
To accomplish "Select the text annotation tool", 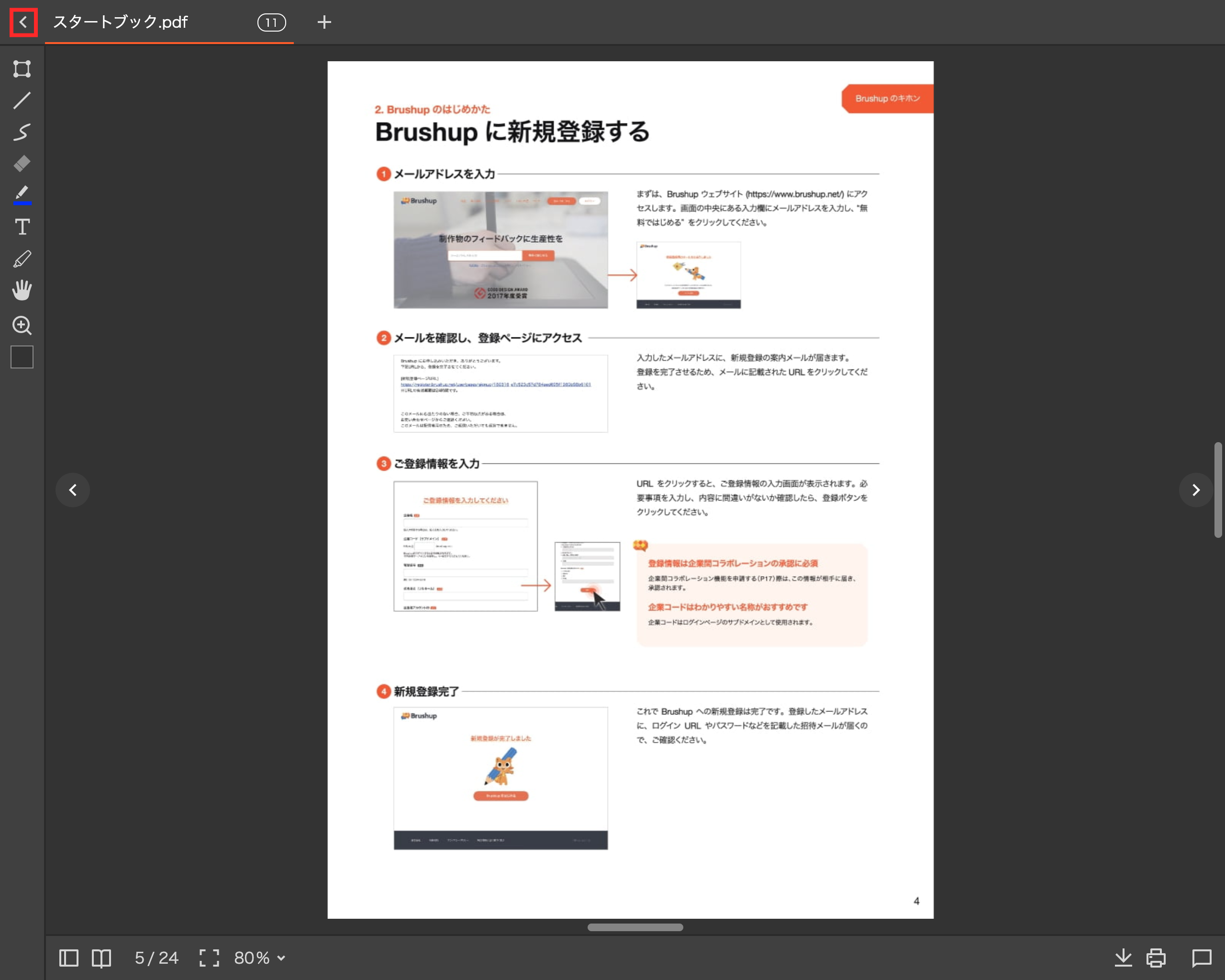I will tap(22, 227).
